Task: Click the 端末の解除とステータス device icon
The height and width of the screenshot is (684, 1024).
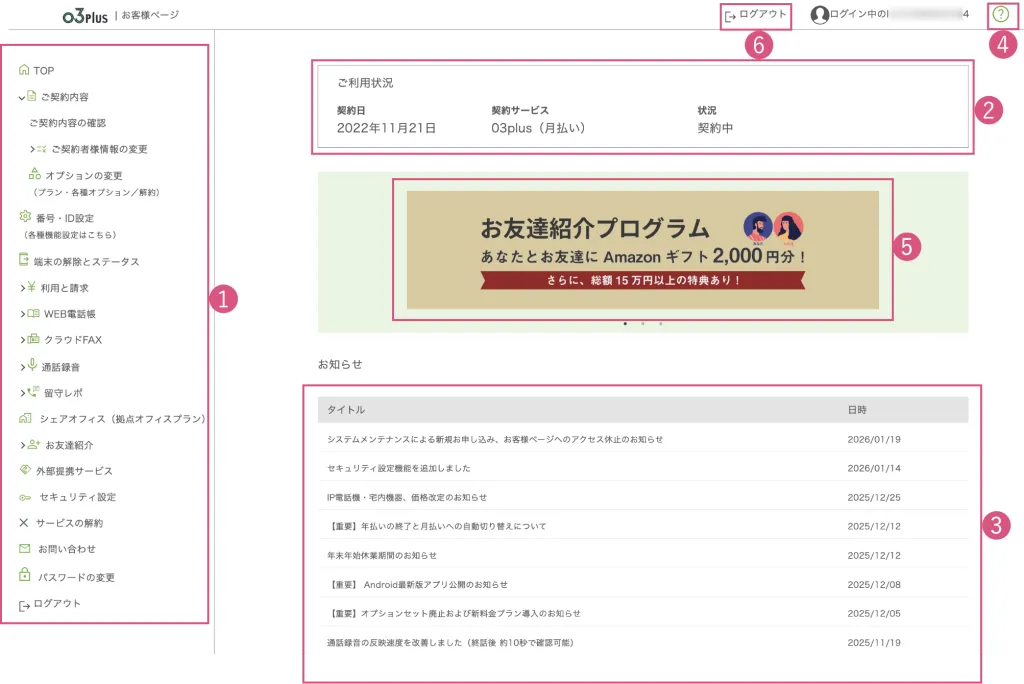Action: coord(24,259)
